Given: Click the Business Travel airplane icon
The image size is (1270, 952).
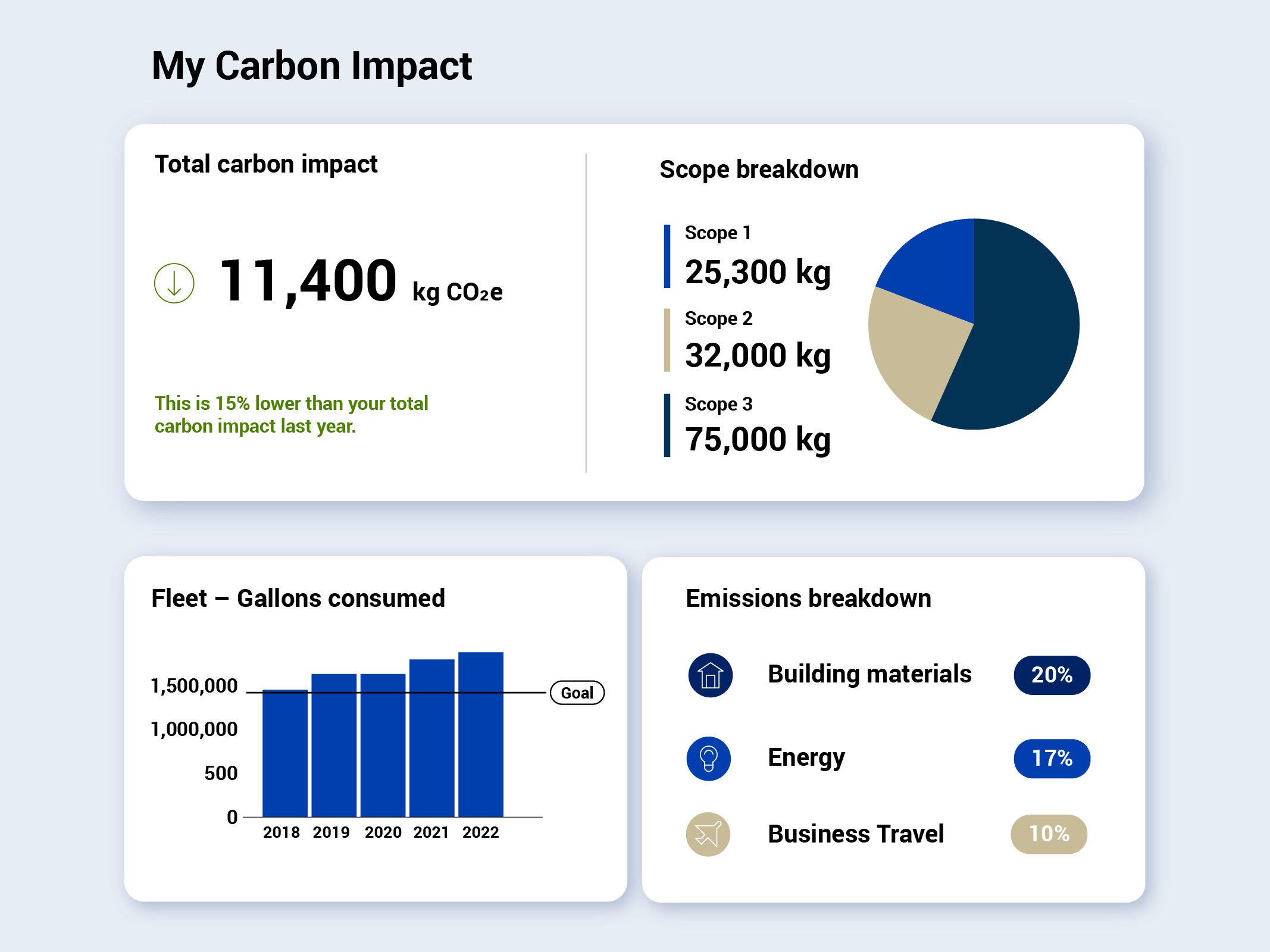Looking at the screenshot, I should [x=708, y=834].
